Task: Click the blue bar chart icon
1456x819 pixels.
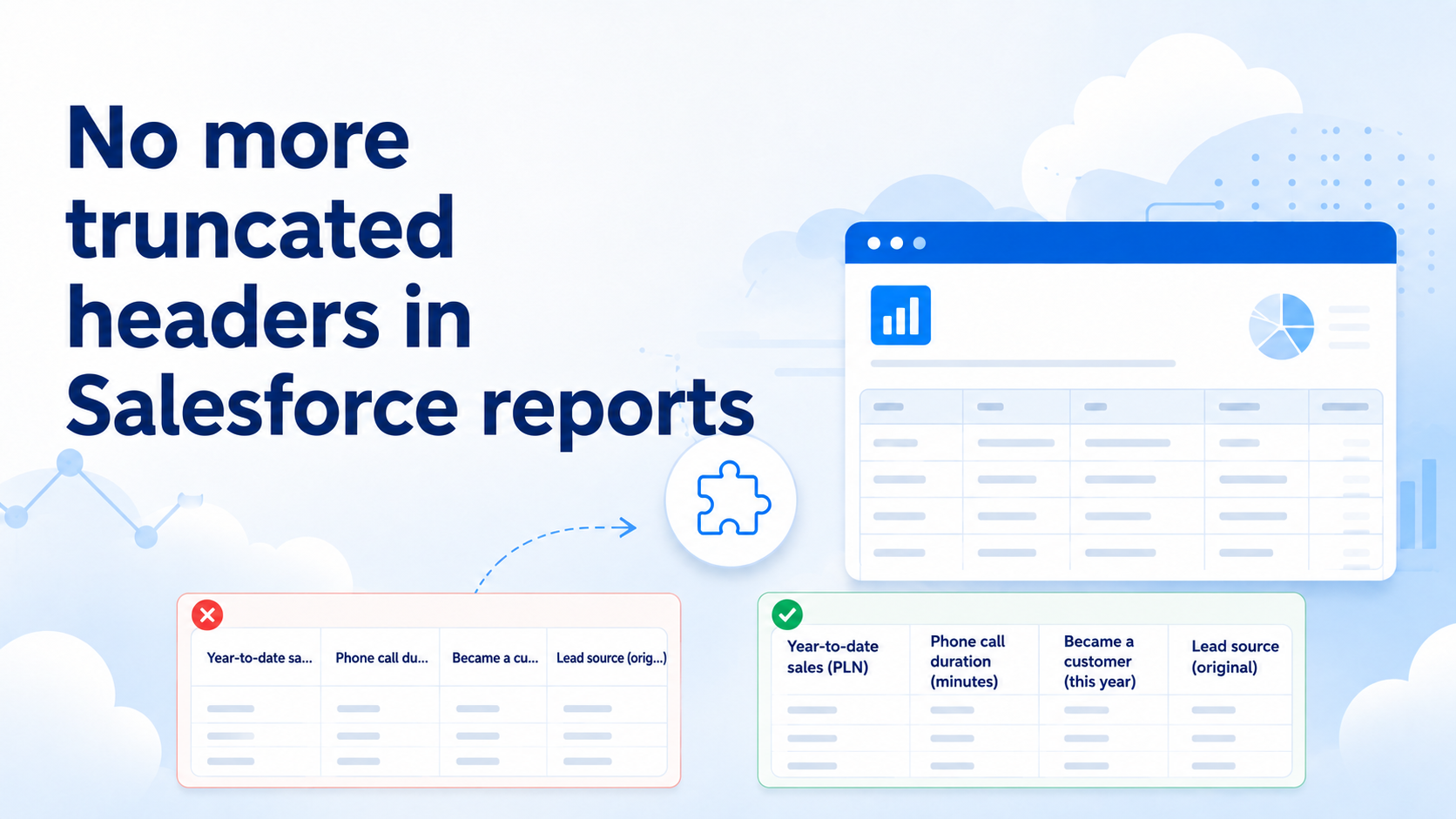Action: pos(900,315)
